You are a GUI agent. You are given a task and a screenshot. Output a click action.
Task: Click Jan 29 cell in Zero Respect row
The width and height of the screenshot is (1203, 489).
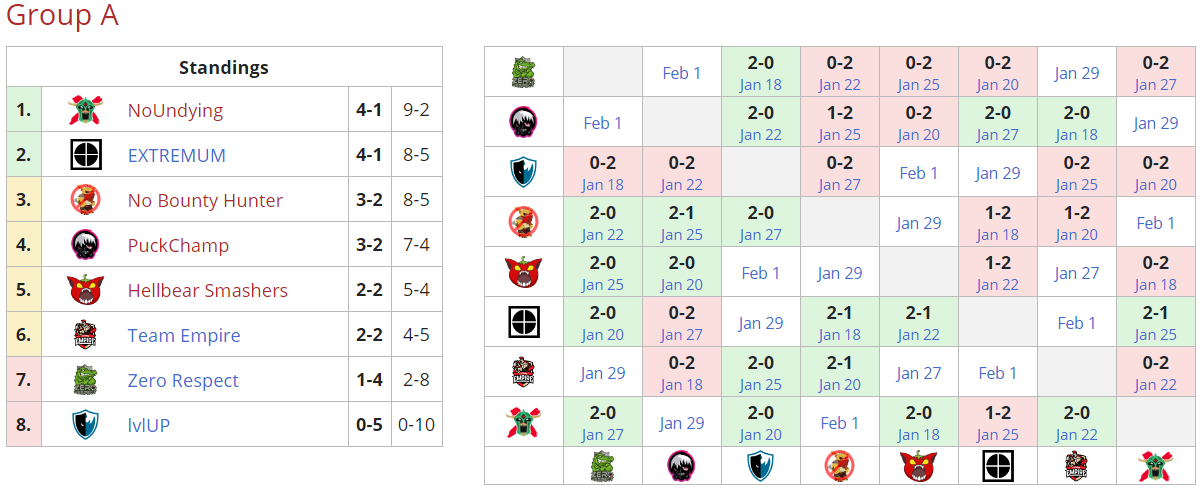click(1076, 73)
